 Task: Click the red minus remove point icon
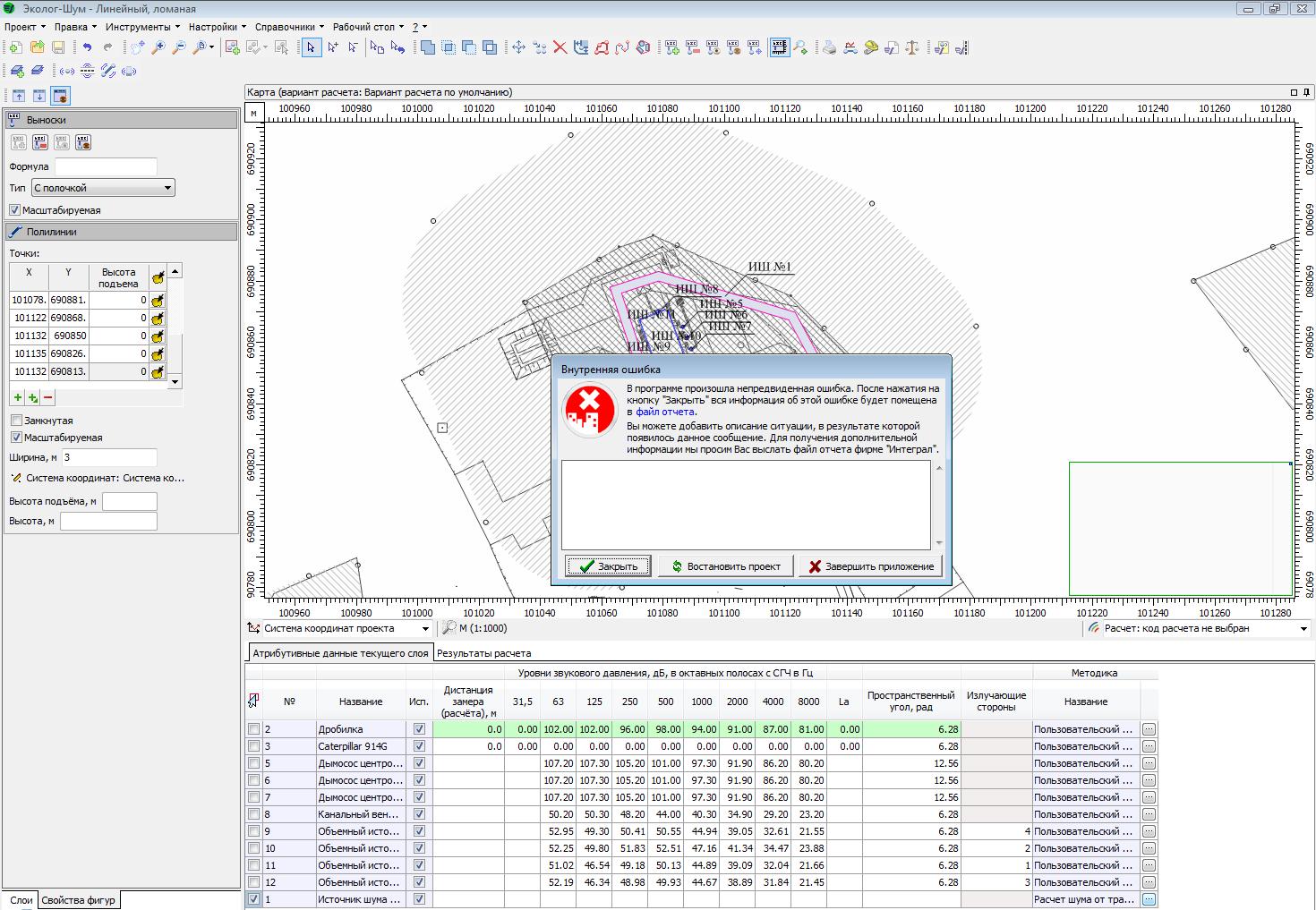tap(48, 398)
